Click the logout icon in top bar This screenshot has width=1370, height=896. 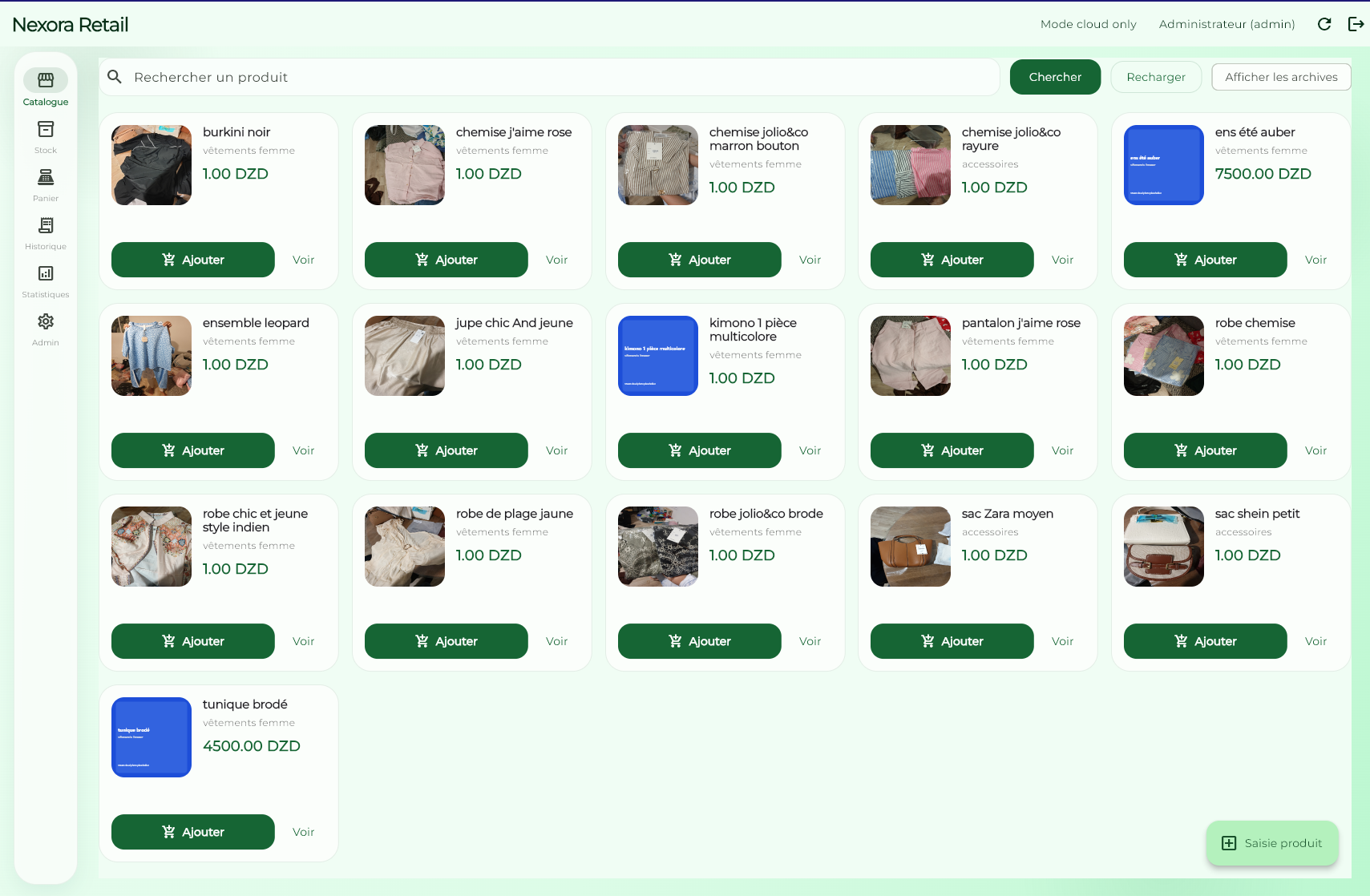point(1356,24)
